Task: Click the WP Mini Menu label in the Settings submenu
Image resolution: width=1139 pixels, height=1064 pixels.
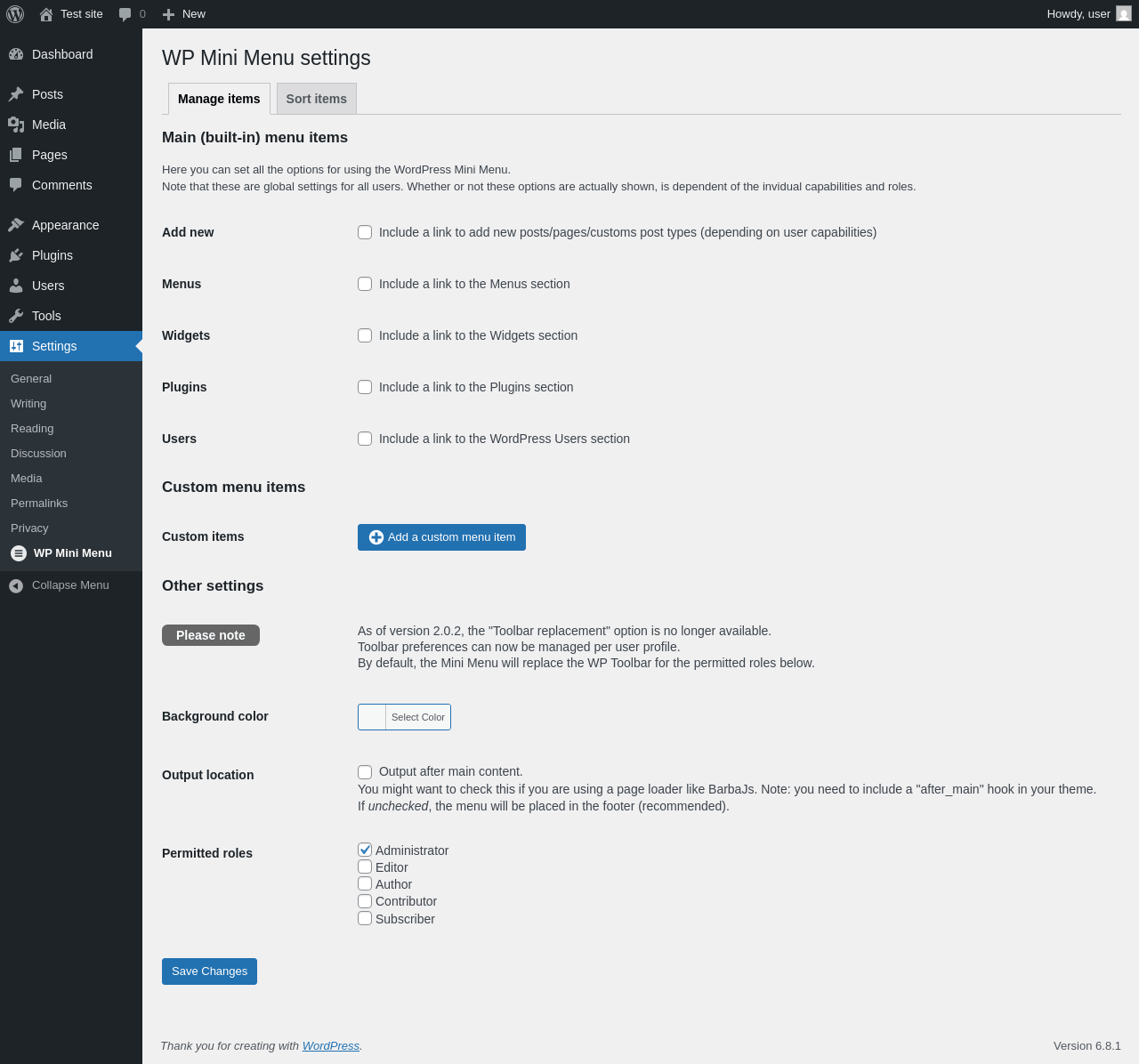Action: pos(73,552)
